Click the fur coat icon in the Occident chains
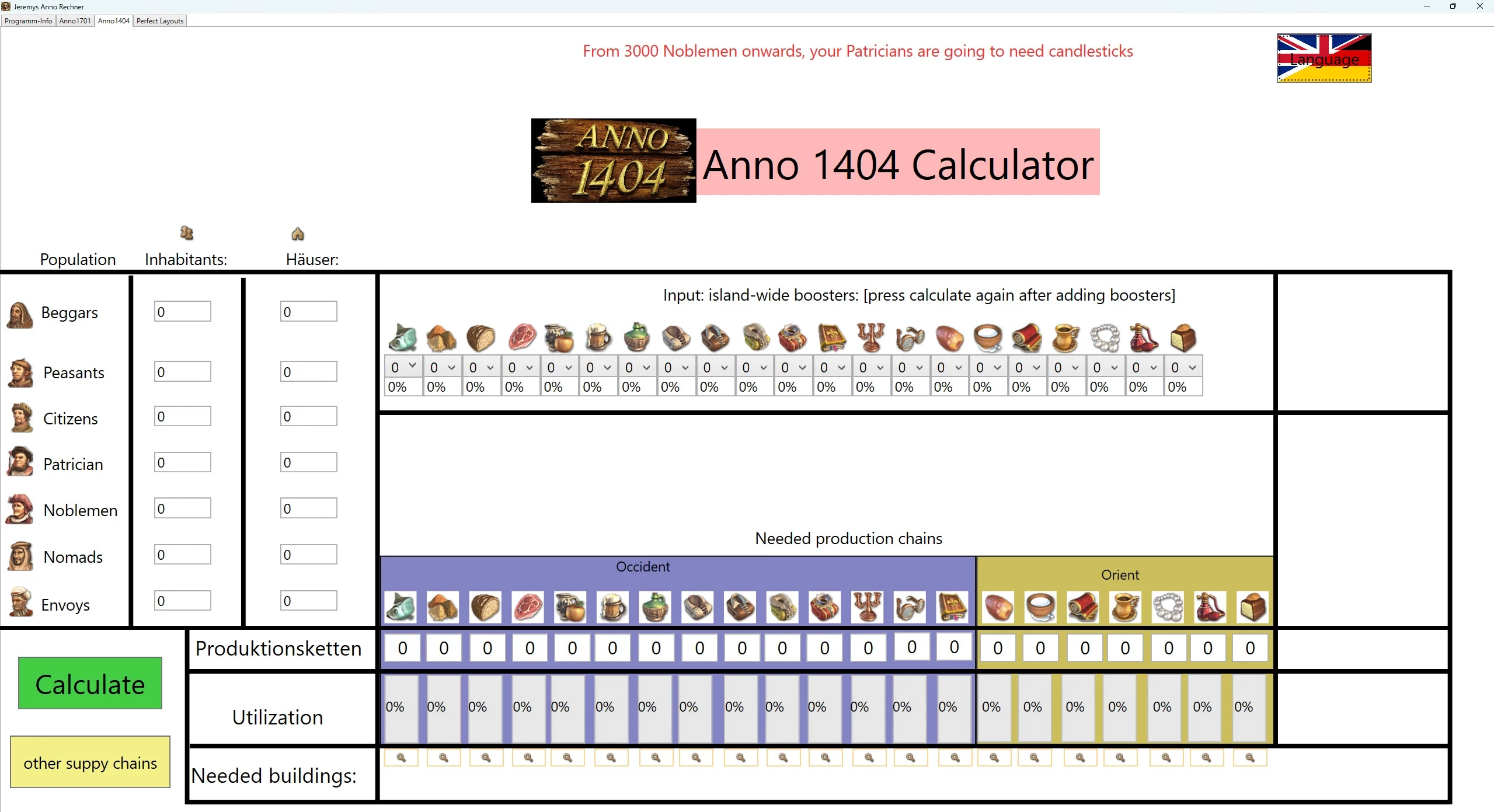The height and width of the screenshot is (812, 1494). click(x=782, y=607)
